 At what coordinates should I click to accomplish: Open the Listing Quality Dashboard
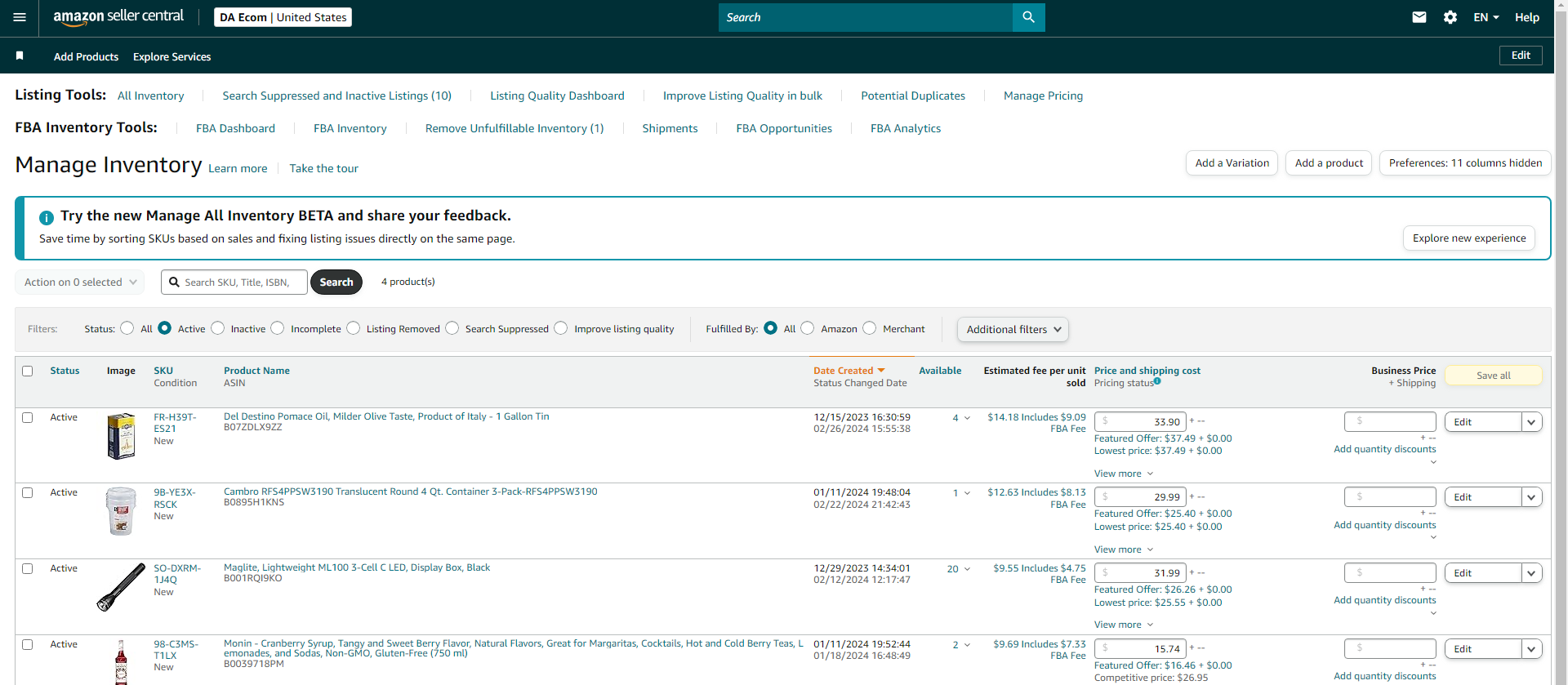click(x=557, y=96)
